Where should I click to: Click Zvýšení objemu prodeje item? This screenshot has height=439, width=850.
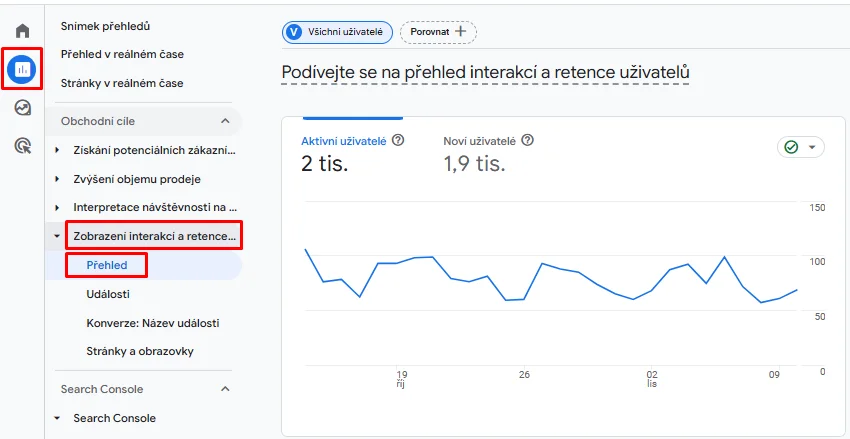(x=137, y=179)
